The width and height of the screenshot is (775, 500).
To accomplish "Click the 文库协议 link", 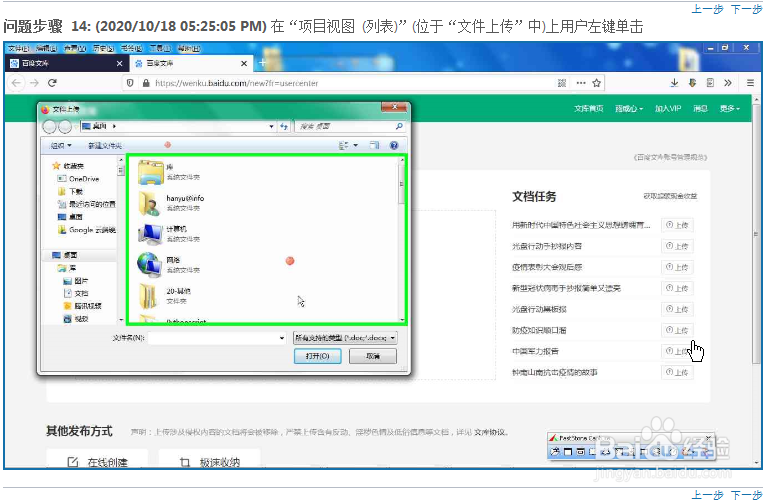I will [489, 432].
